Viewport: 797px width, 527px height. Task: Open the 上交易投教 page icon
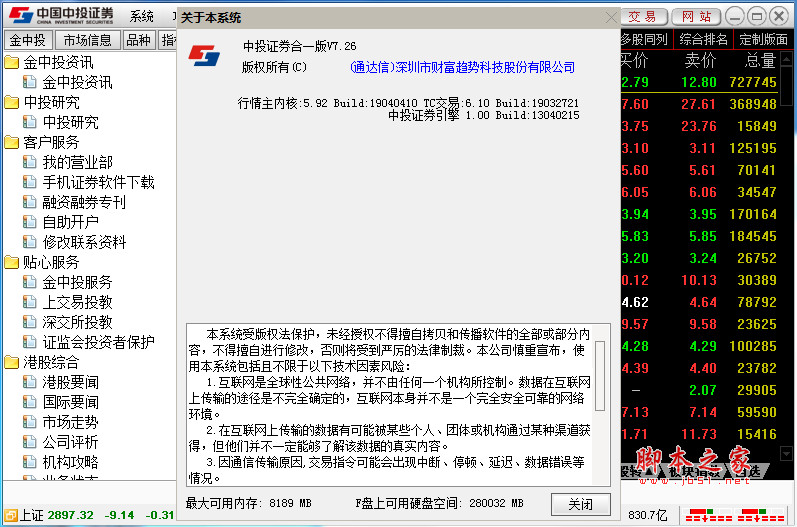(x=29, y=302)
